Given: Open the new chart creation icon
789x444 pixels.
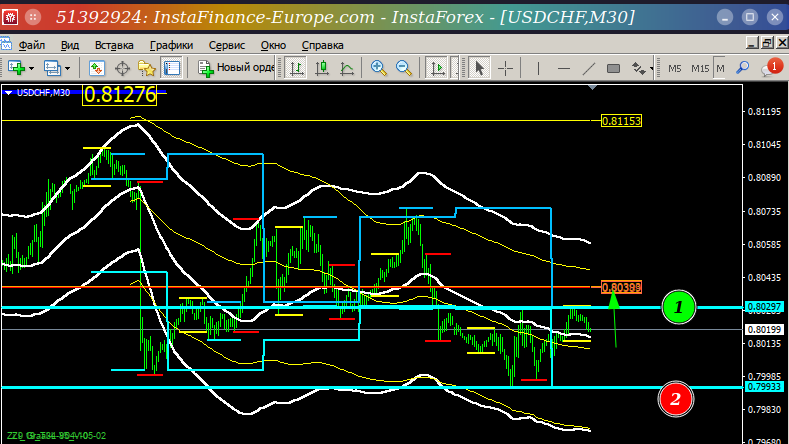Looking at the screenshot, I should pos(16,68).
